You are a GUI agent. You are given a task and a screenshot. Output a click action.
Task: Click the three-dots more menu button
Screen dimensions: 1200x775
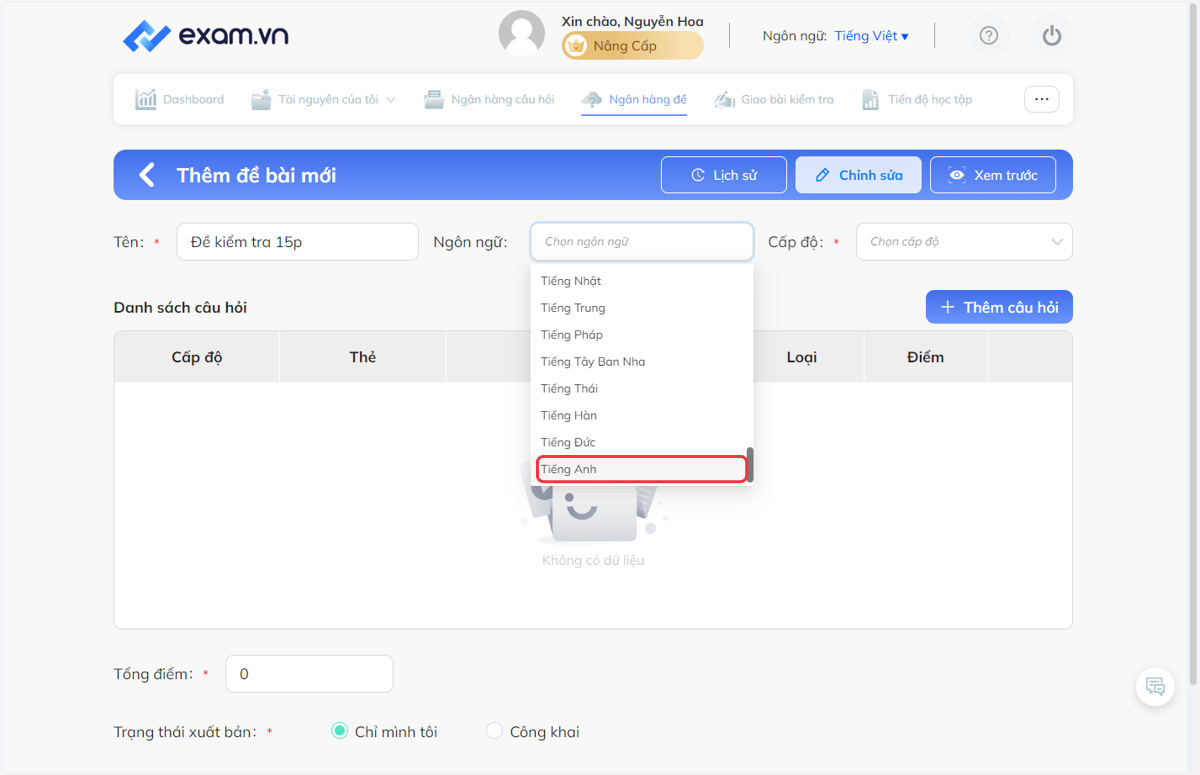click(x=1041, y=99)
